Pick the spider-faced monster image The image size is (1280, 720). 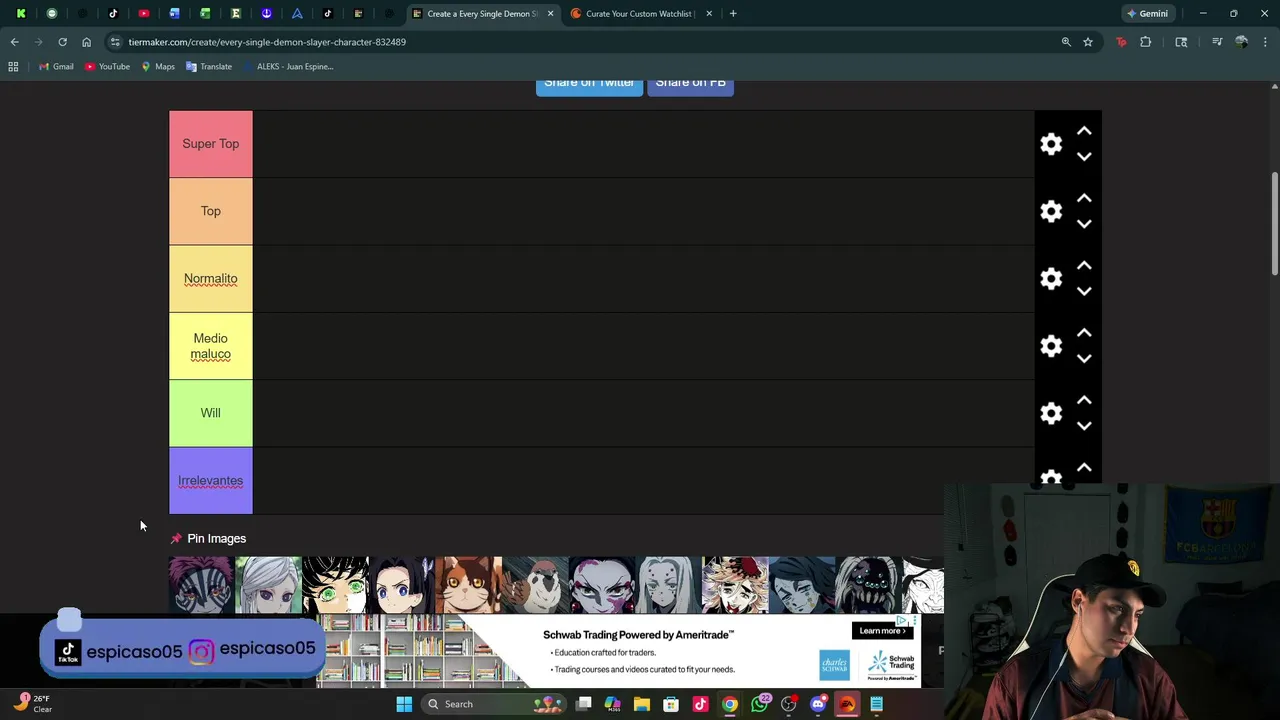pyautogui.click(x=868, y=585)
